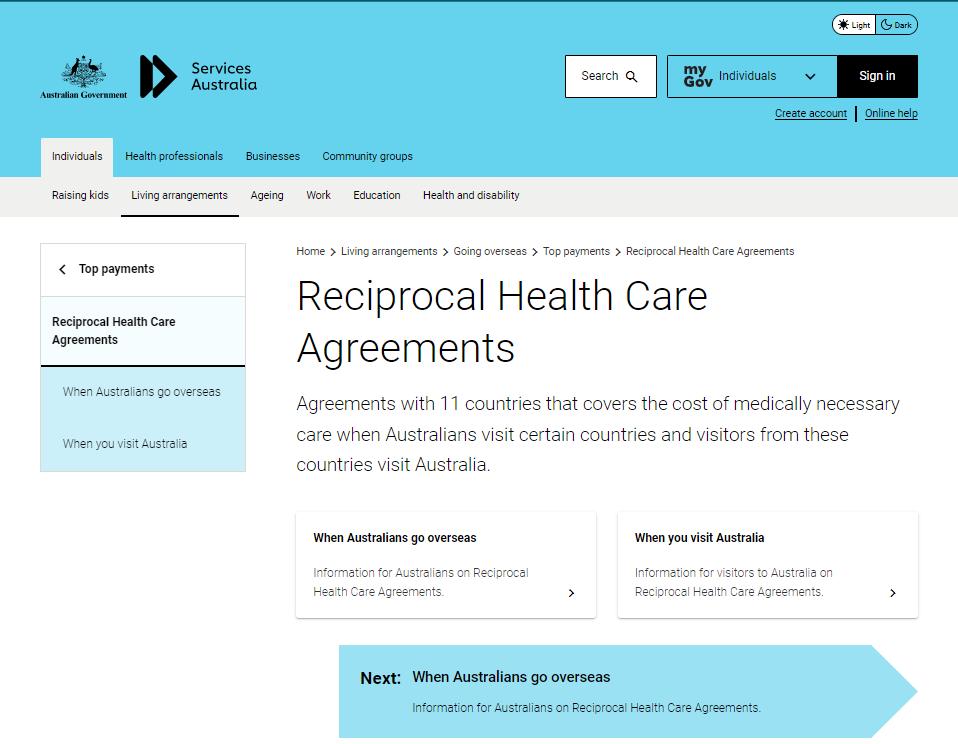Open the Health professionals tab

tap(174, 157)
